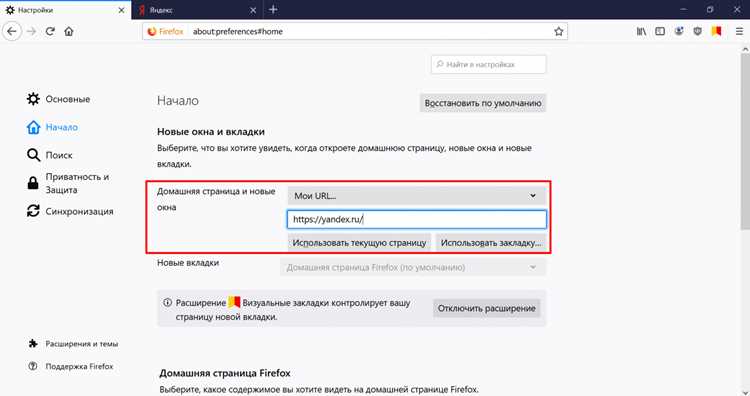Open the Поиск settings category
The width and height of the screenshot is (750, 396).
[x=49, y=155]
